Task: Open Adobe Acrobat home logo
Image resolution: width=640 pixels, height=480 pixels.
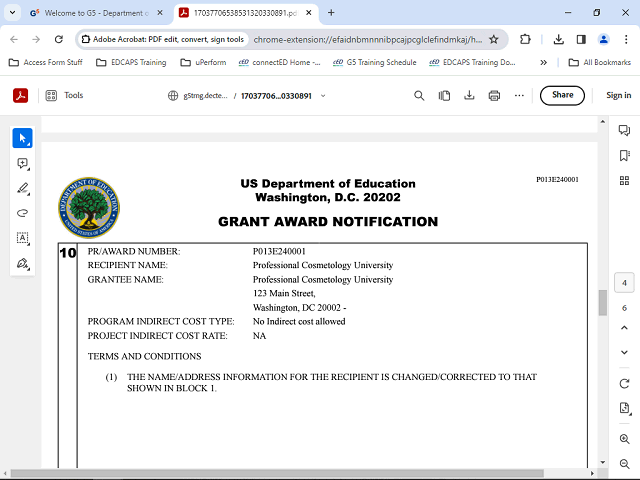Action: 20,96
